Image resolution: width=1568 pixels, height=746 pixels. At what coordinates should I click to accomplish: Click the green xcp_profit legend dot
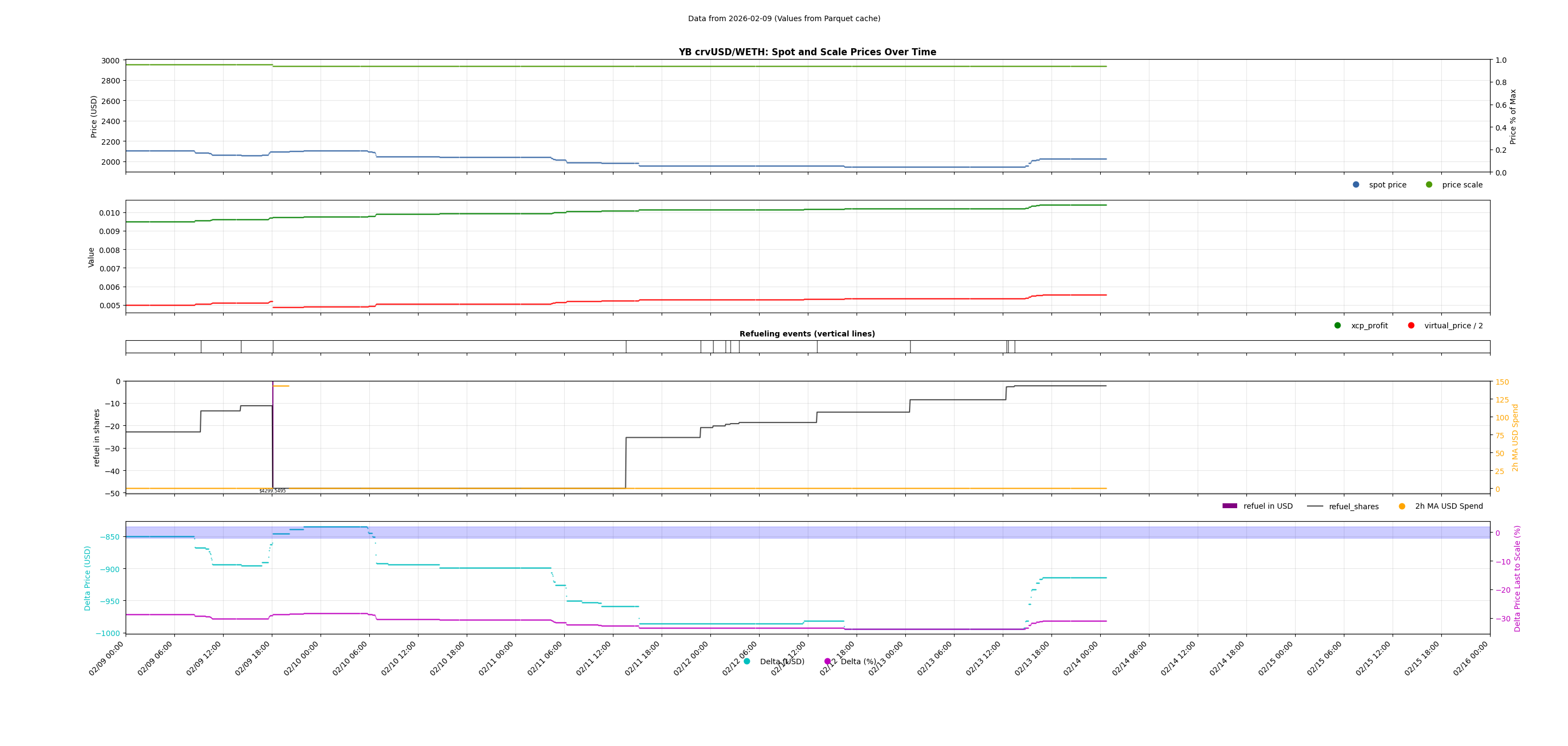click(1337, 325)
